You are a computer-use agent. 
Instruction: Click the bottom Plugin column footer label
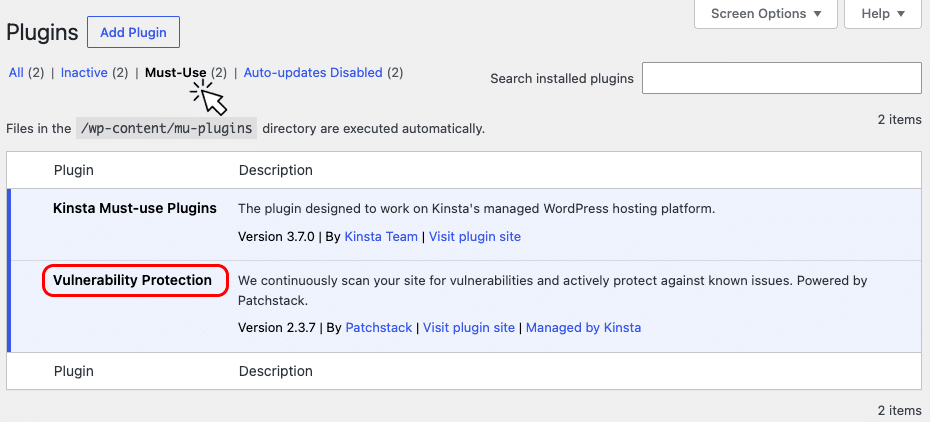[x=74, y=372]
